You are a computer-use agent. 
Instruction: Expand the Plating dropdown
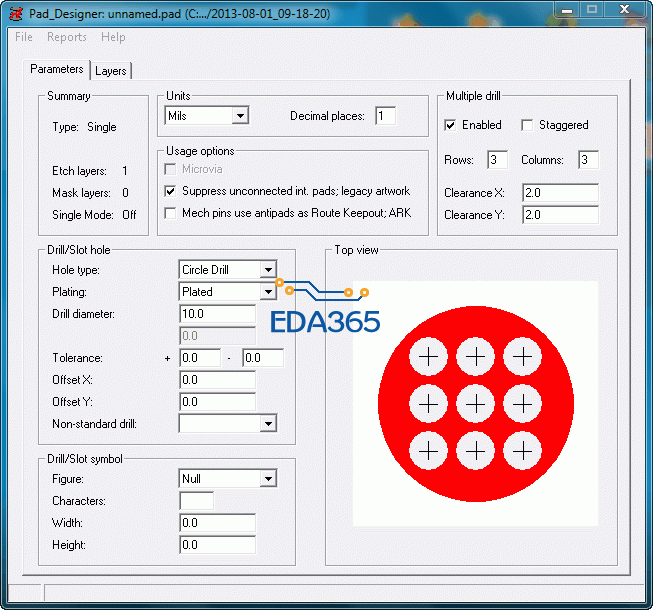pos(269,292)
